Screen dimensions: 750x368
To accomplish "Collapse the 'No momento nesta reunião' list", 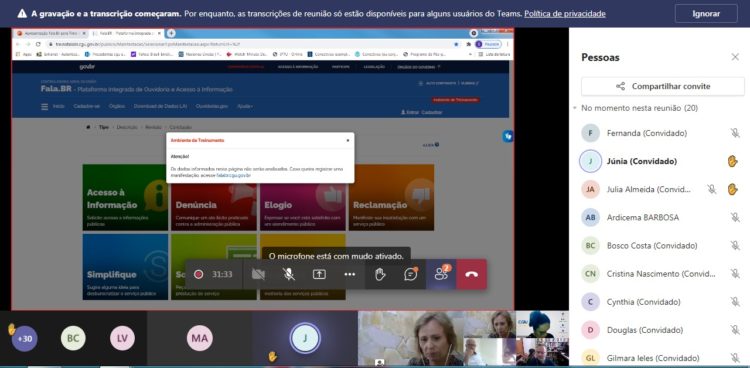I will (x=574, y=108).
